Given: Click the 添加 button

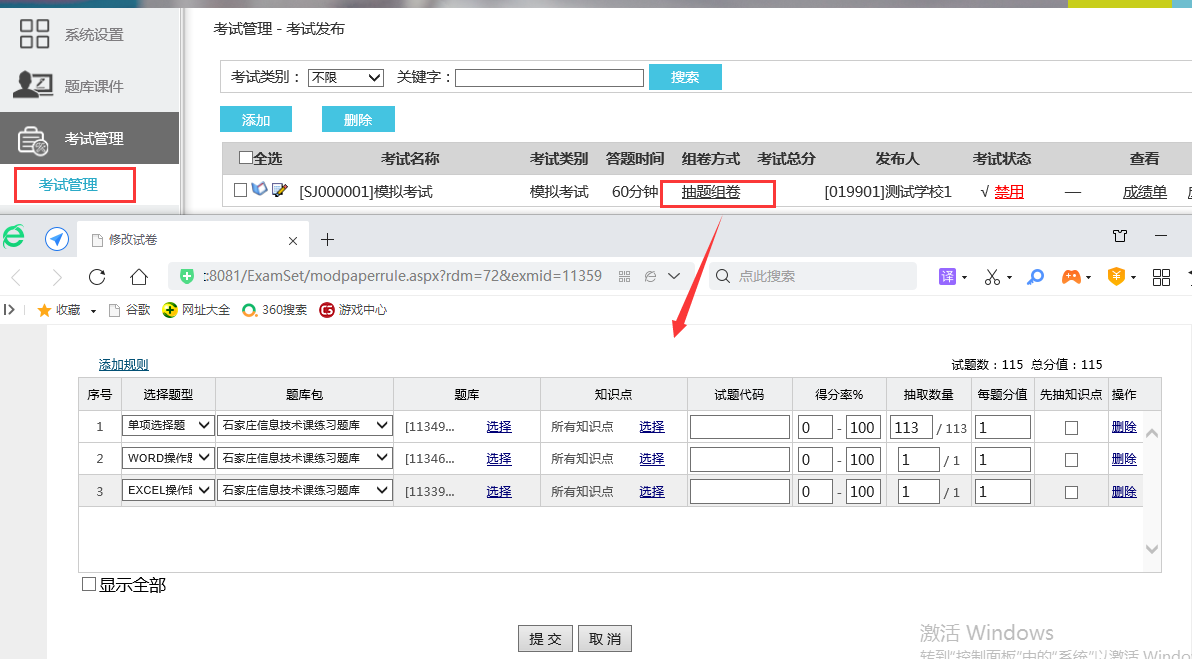Looking at the screenshot, I should coord(256,119).
